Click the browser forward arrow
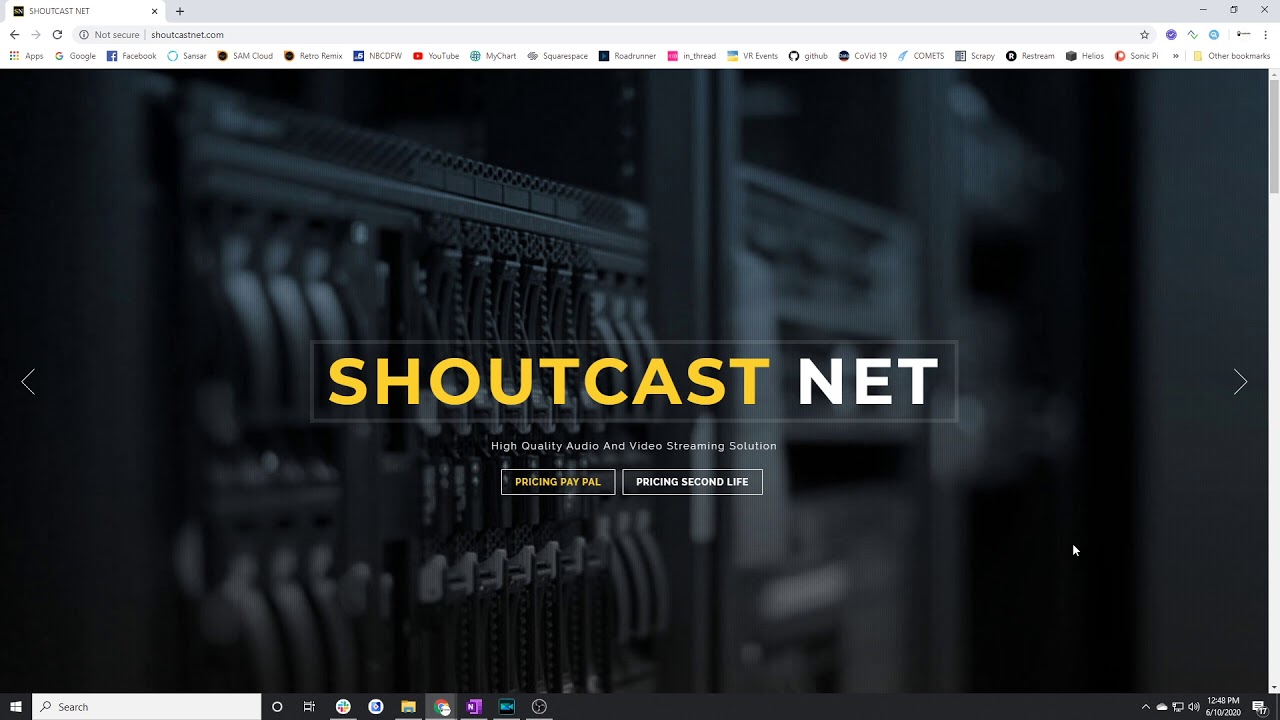 pos(36,34)
